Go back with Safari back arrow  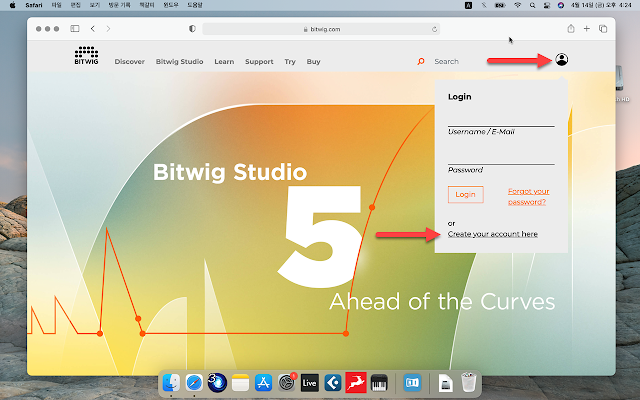93,29
